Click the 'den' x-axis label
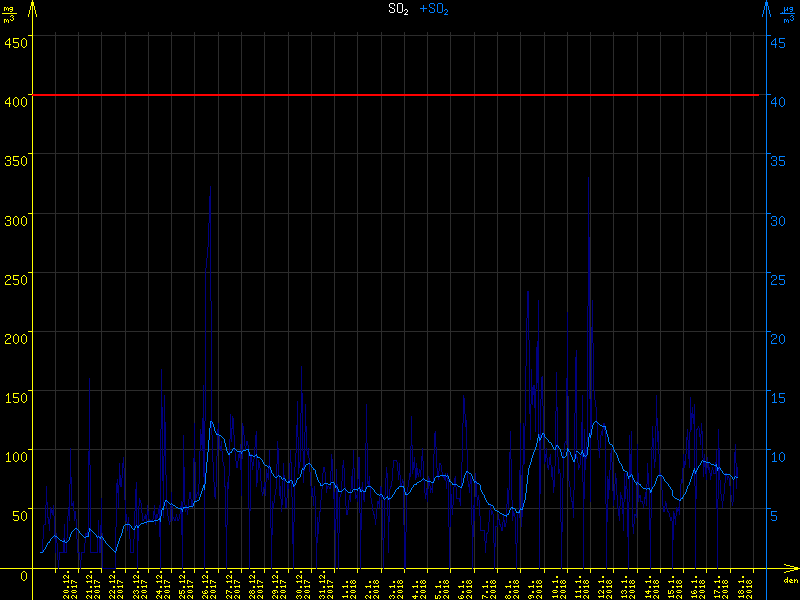This screenshot has width=800, height=600. 790,582
